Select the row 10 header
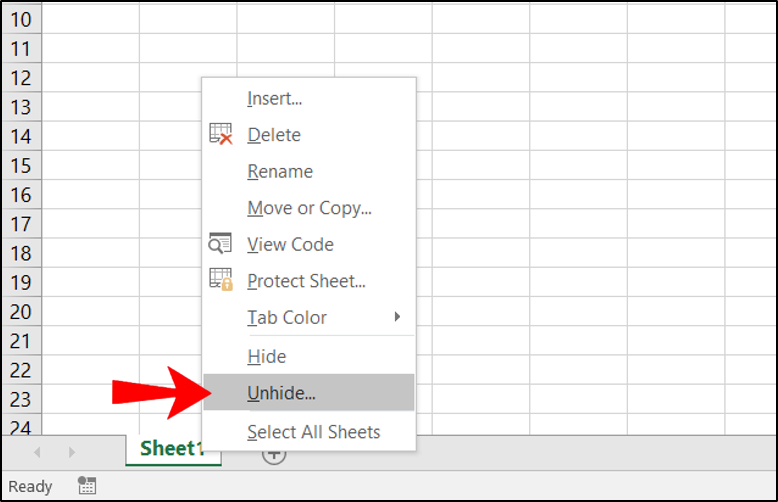778x502 pixels. pos(20,19)
